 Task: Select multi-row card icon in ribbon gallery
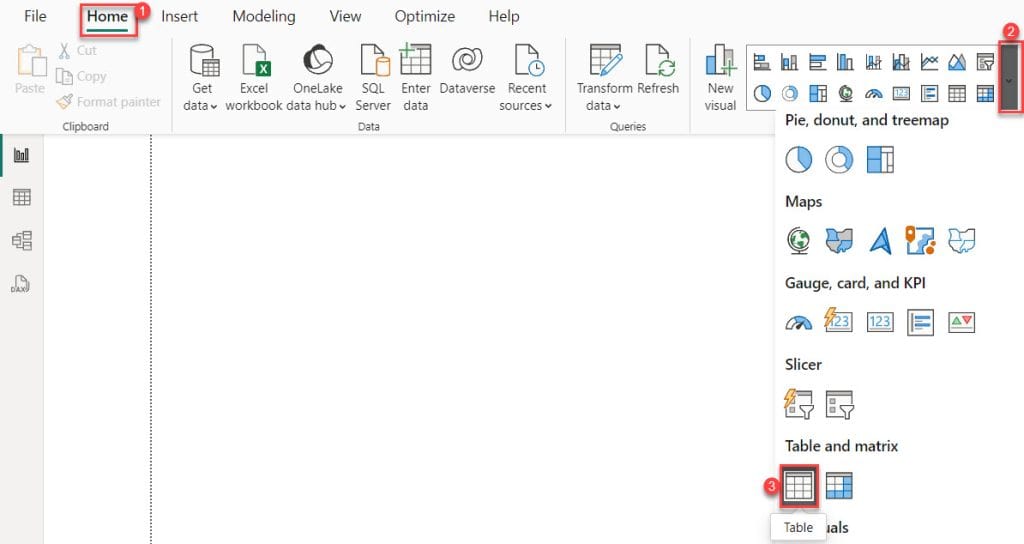(x=929, y=93)
